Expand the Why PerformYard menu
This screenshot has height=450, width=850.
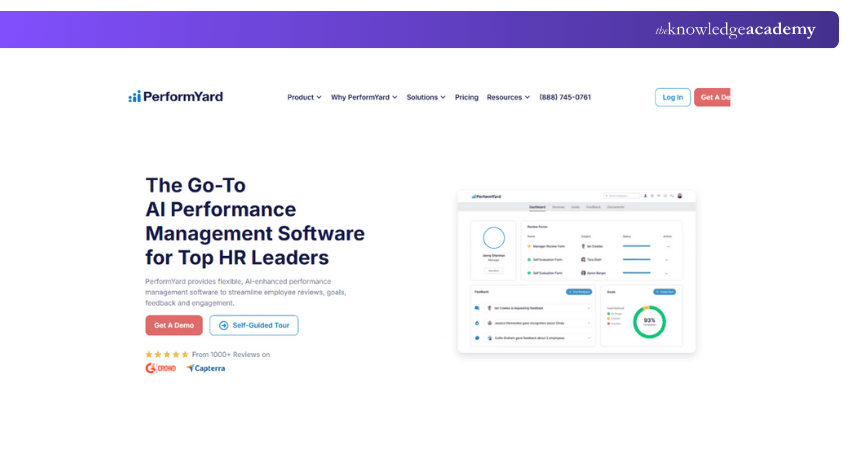(364, 97)
